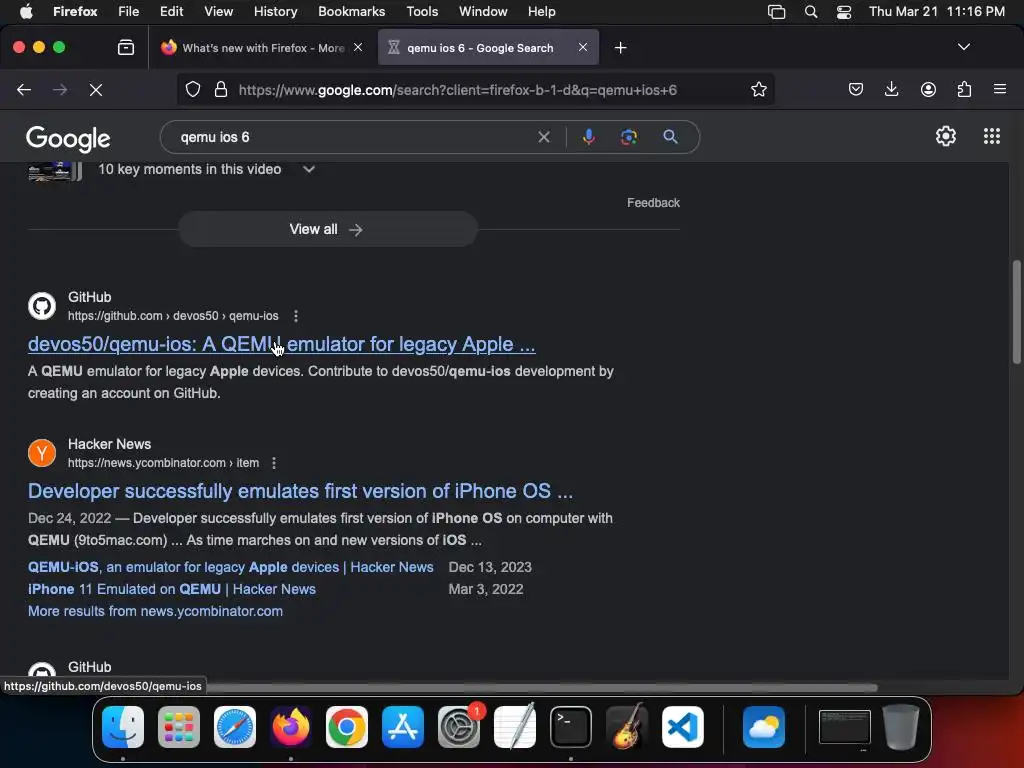Open the Downloads panel

[891, 89]
